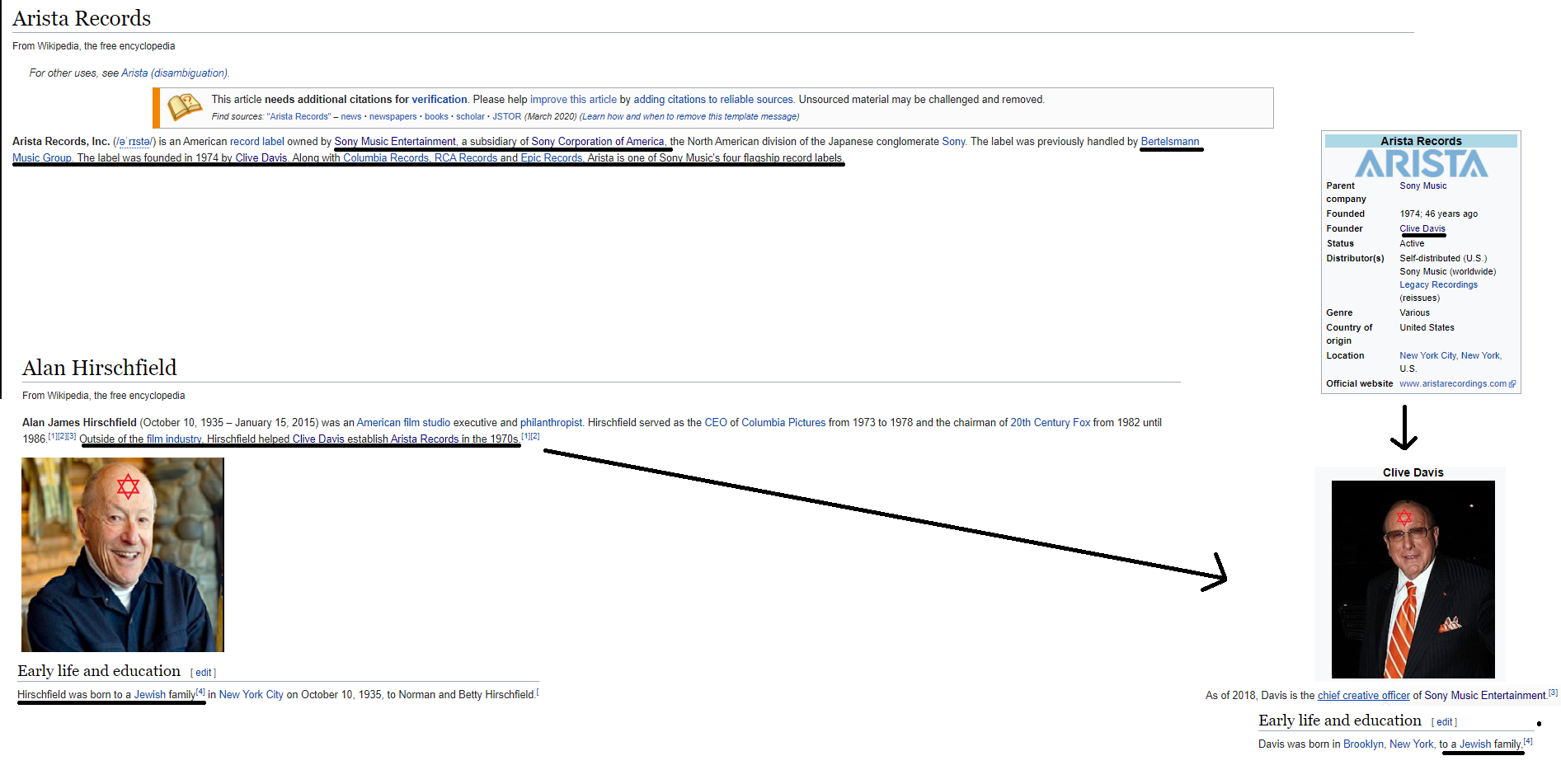Open 'chief creative officer' link
Viewport: 1561px width, 784px height.
(x=1364, y=696)
